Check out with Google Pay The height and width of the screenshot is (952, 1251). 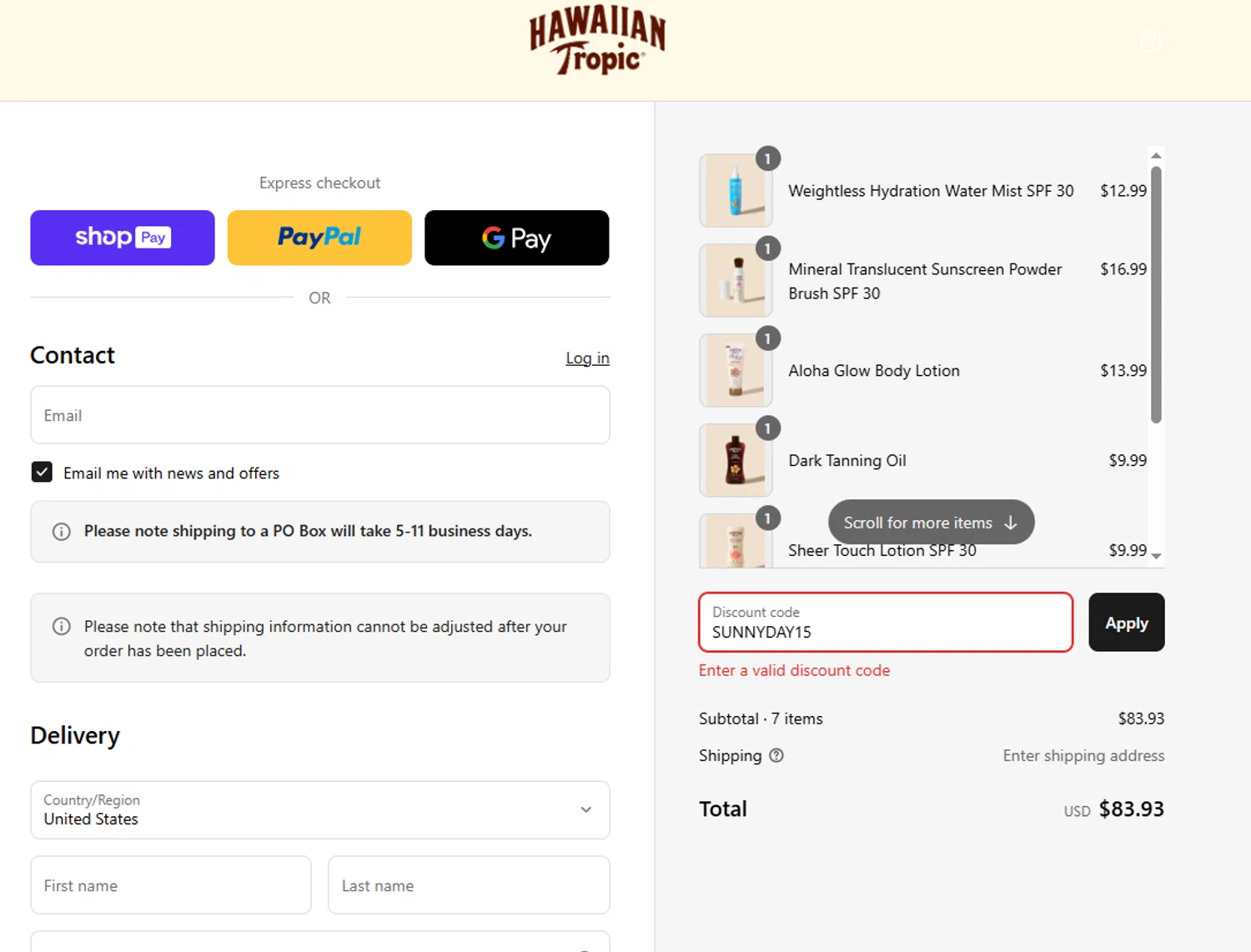[516, 238]
